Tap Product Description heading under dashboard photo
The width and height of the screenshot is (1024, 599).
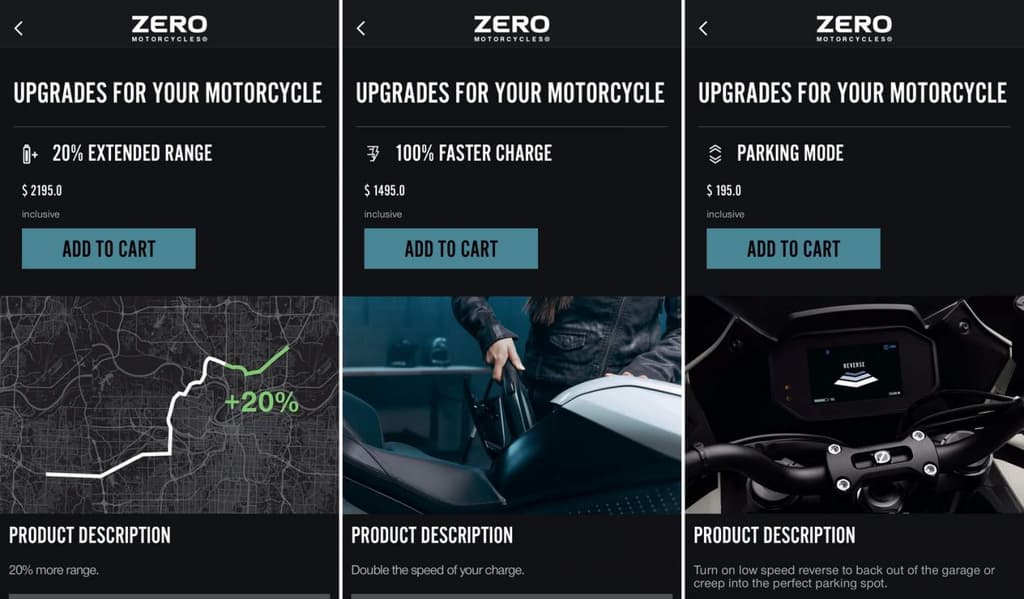point(774,535)
